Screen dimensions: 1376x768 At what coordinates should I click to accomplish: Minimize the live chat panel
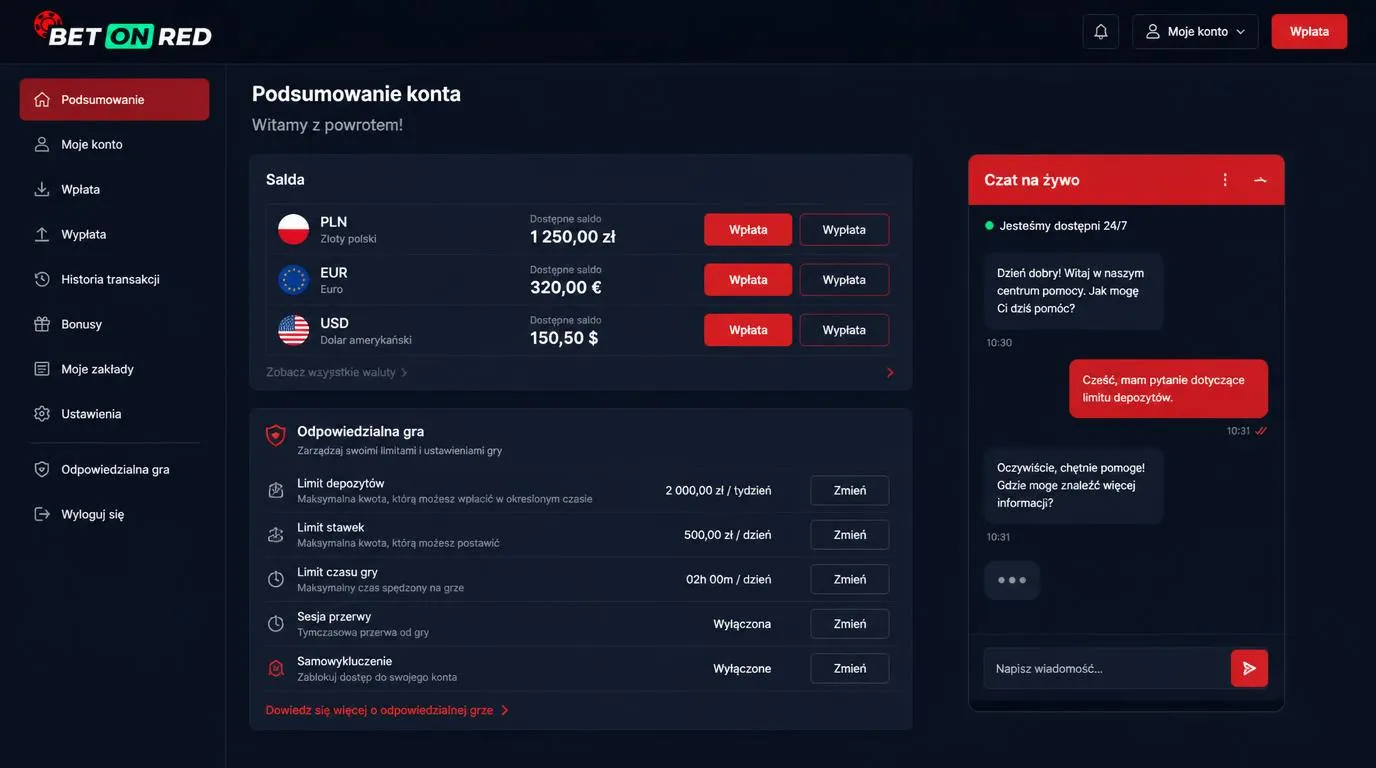tap(1260, 180)
